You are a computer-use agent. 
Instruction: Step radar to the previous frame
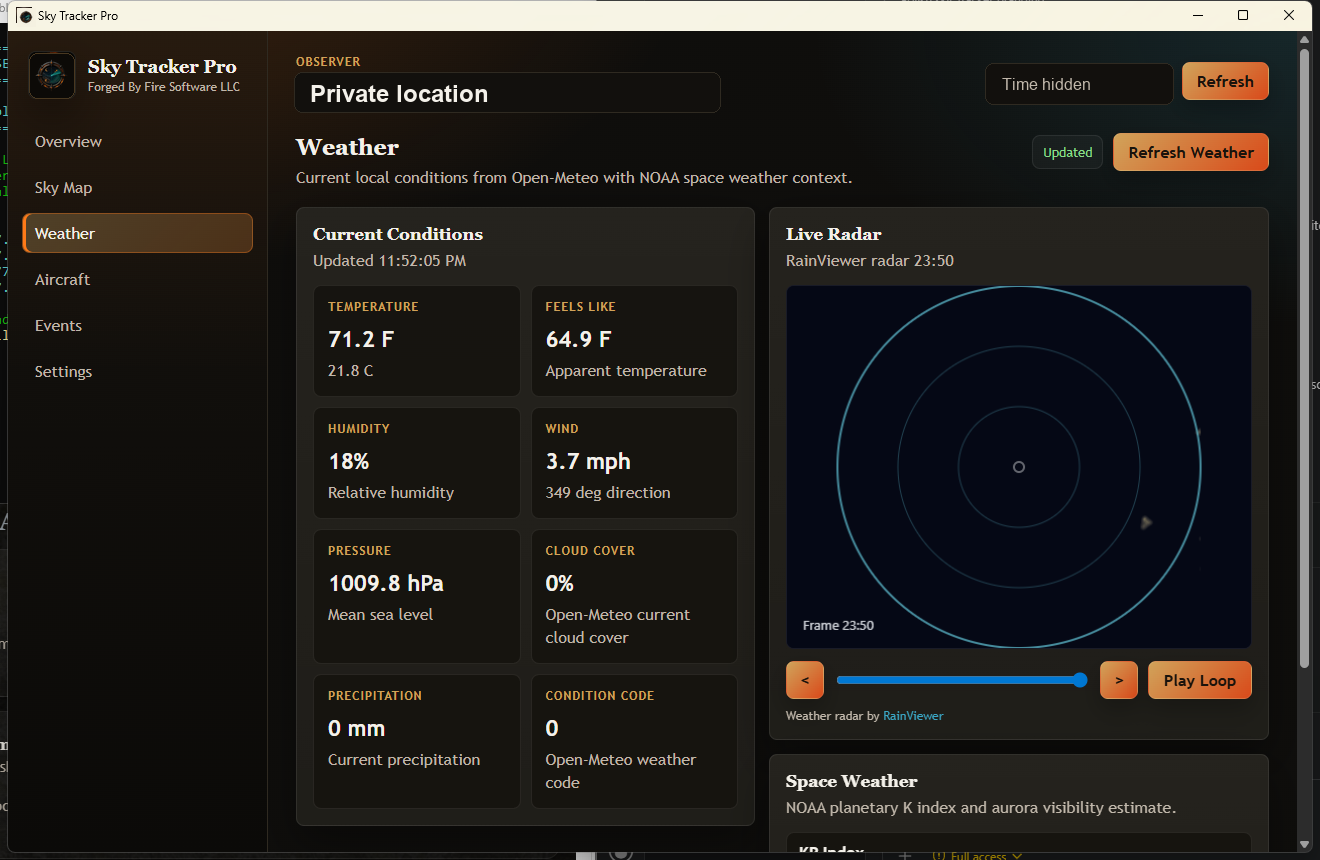(805, 680)
